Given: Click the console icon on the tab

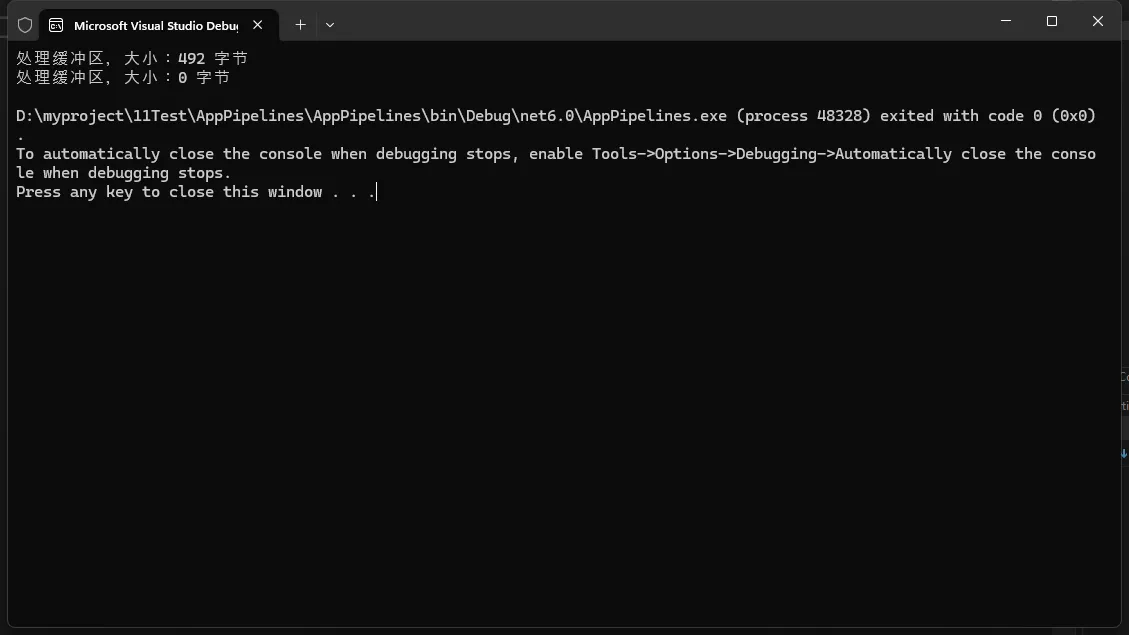Looking at the screenshot, I should coord(56,25).
